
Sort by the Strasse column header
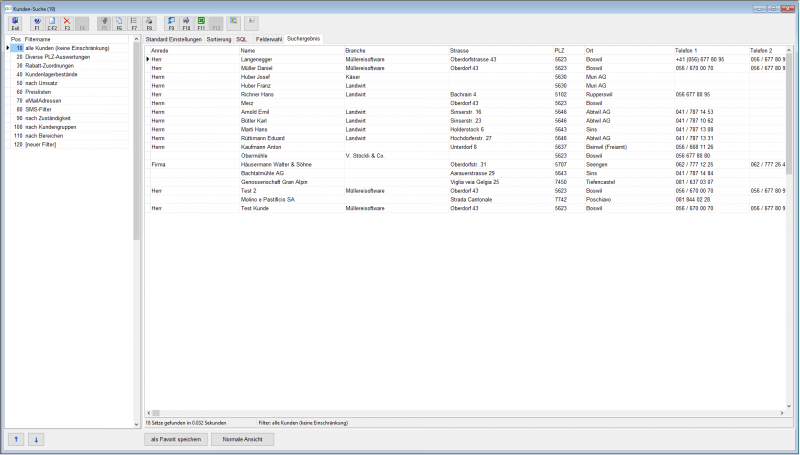(501, 50)
